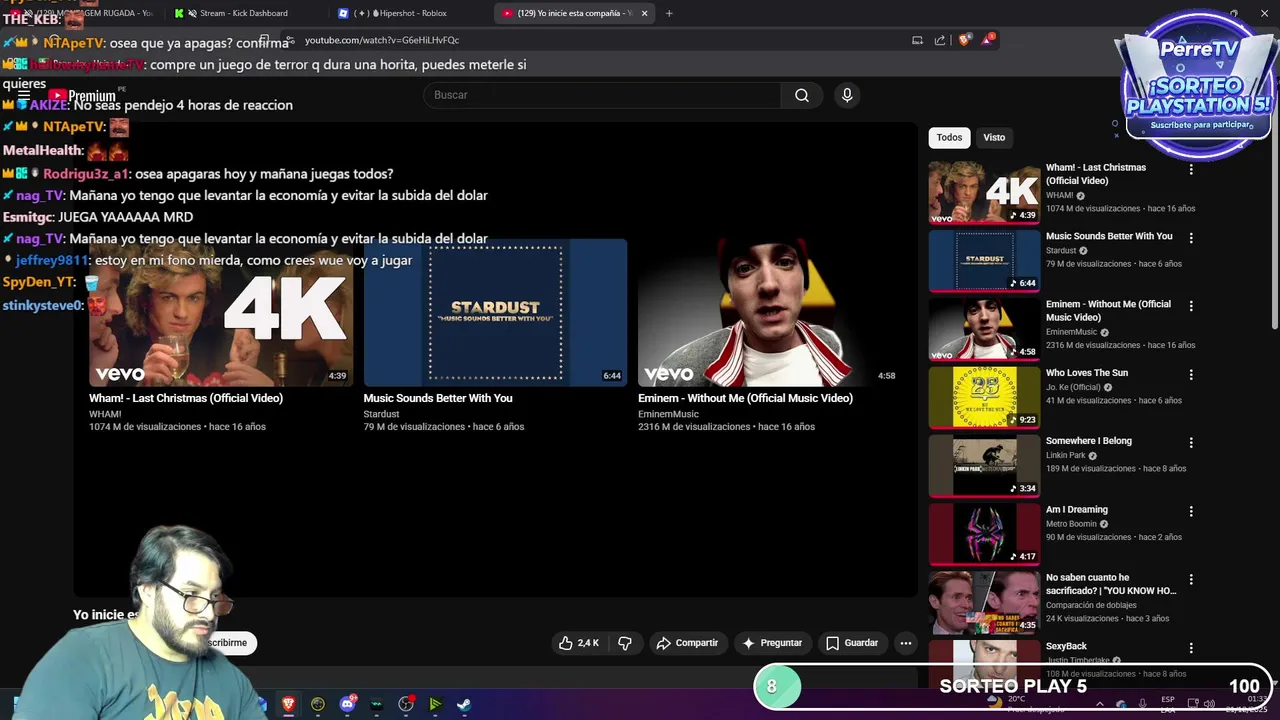Click sidebar No saben cuanto he sacrificado thumbnail
The image size is (1280, 720).
click(984, 602)
